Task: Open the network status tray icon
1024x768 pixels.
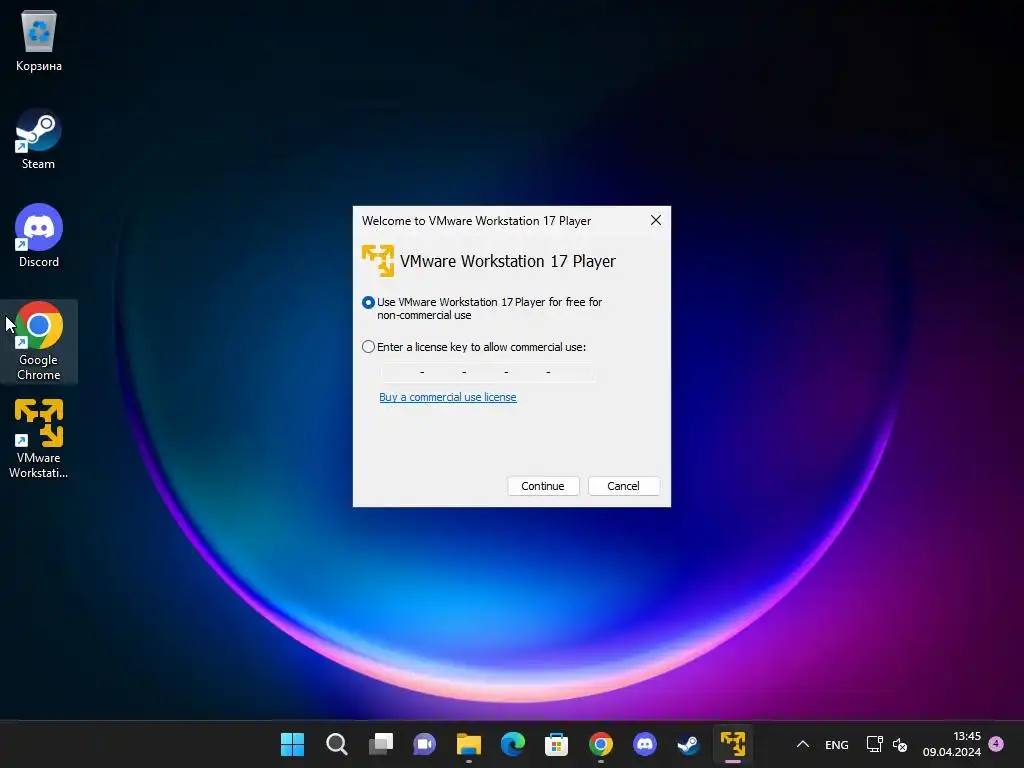Action: (874, 744)
